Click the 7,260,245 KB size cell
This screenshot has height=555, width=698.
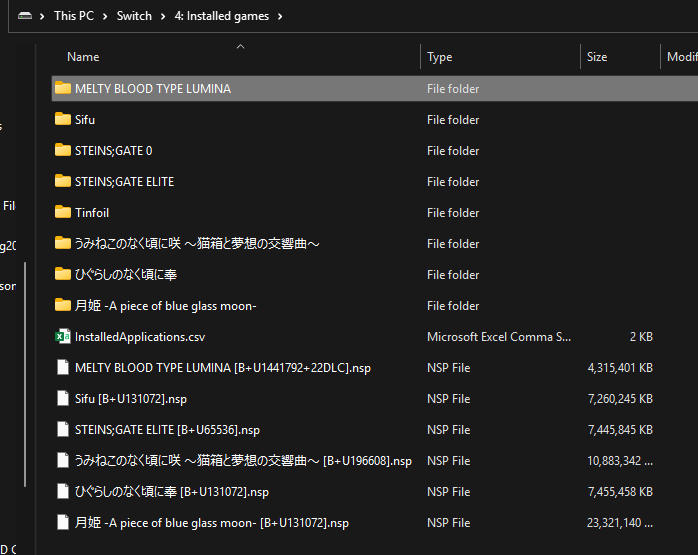[x=620, y=399]
